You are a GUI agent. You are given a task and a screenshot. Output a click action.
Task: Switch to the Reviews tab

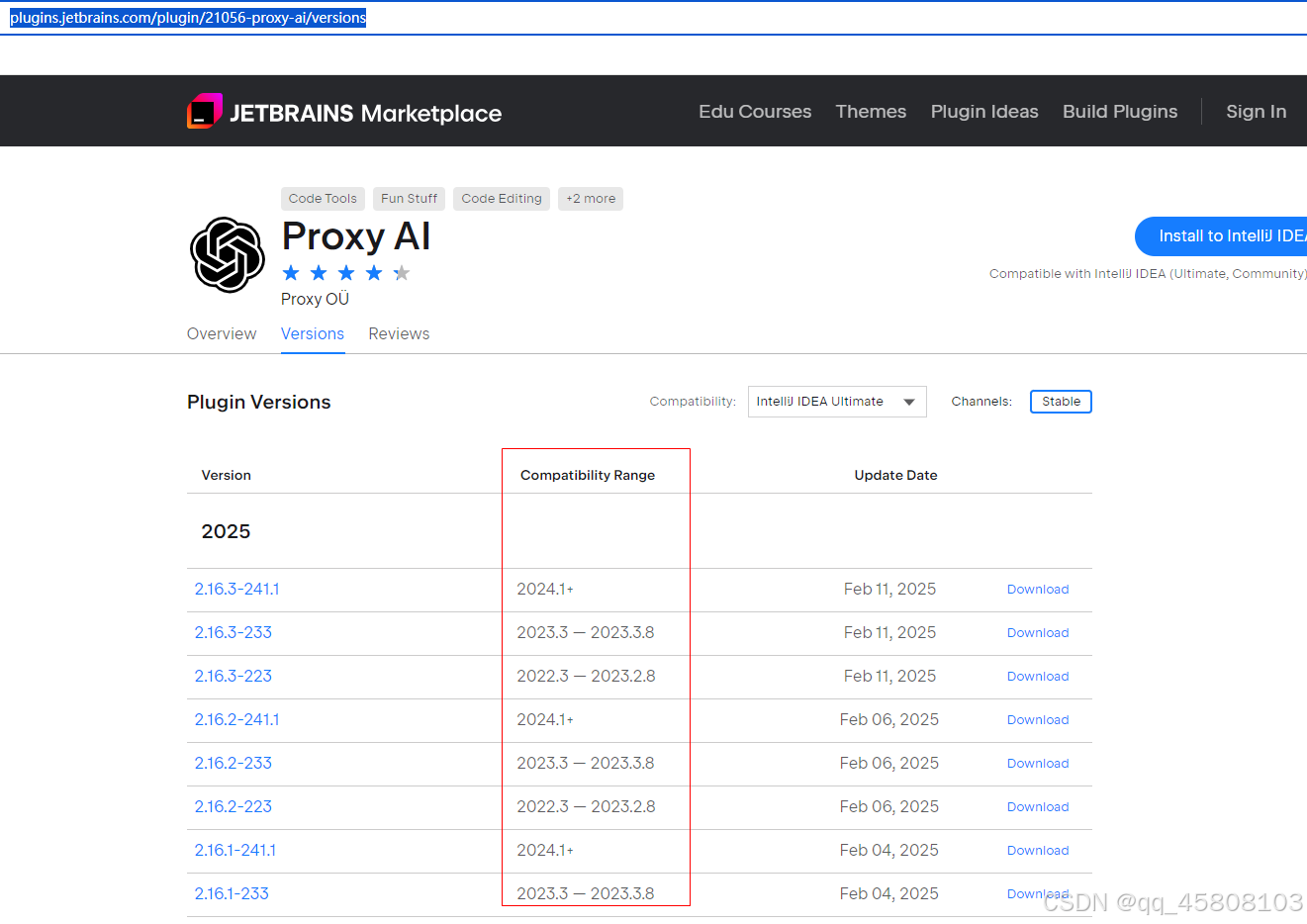tap(399, 334)
